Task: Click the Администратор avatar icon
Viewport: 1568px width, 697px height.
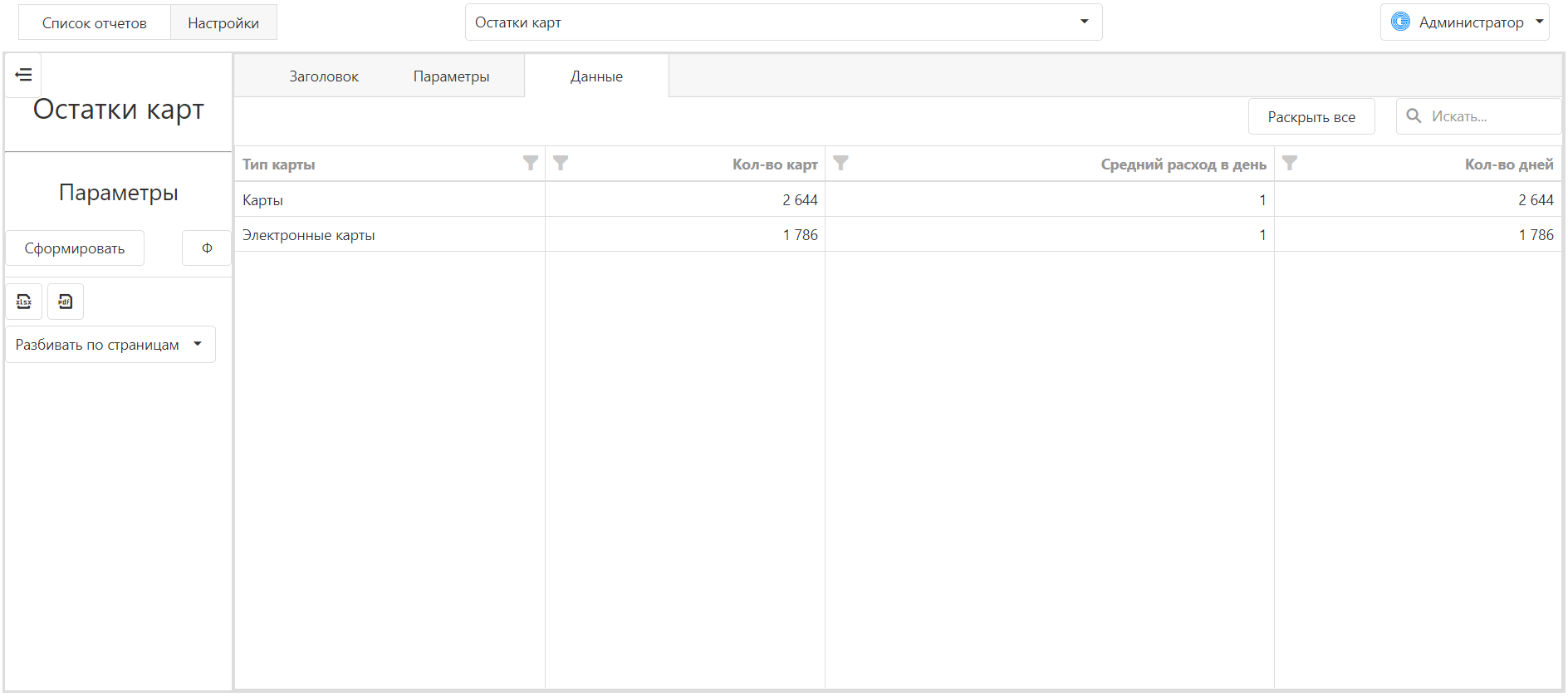Action: (x=1400, y=22)
